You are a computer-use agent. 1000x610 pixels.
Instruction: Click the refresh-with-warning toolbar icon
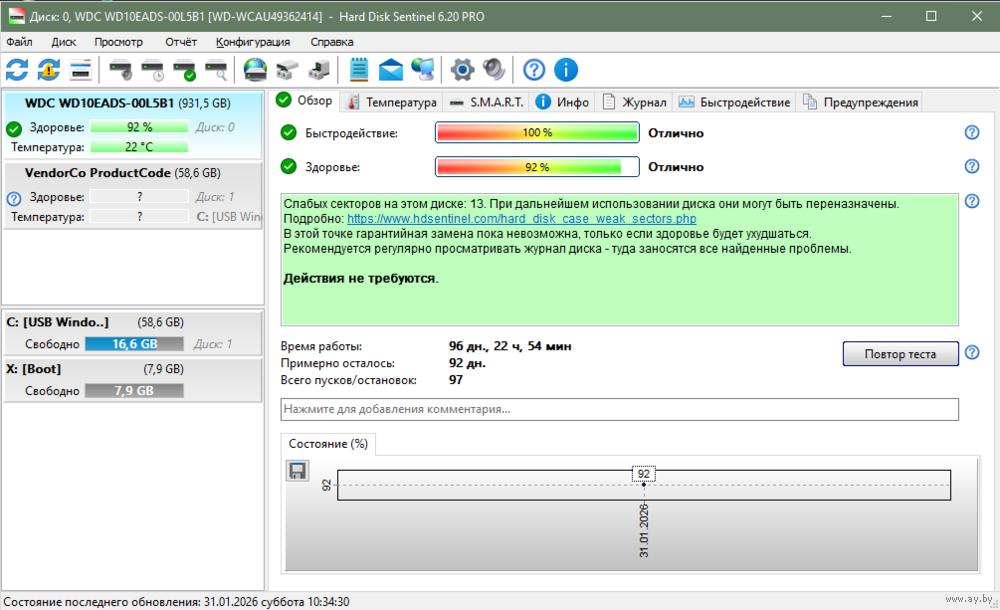point(49,69)
